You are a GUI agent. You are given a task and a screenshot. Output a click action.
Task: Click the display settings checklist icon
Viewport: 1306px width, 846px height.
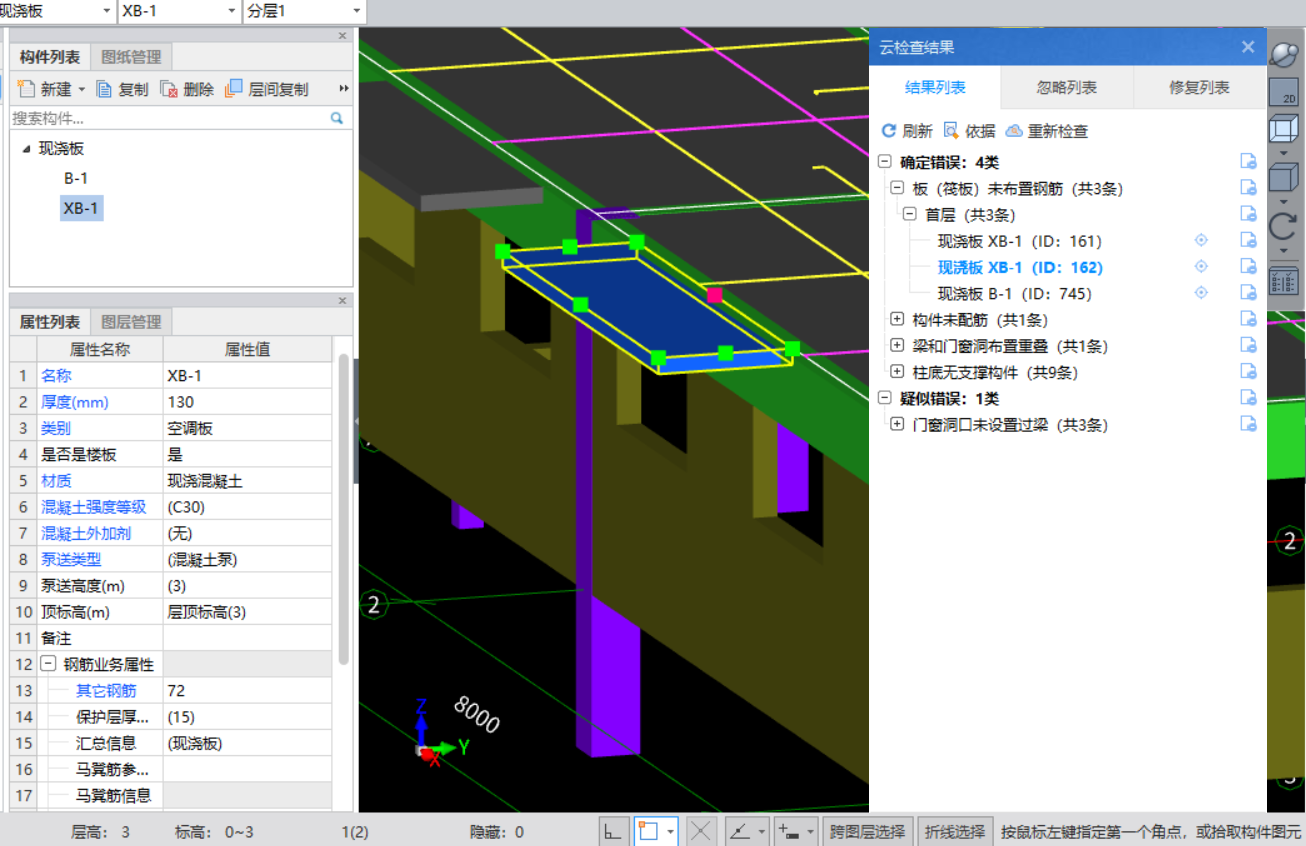click(1283, 281)
